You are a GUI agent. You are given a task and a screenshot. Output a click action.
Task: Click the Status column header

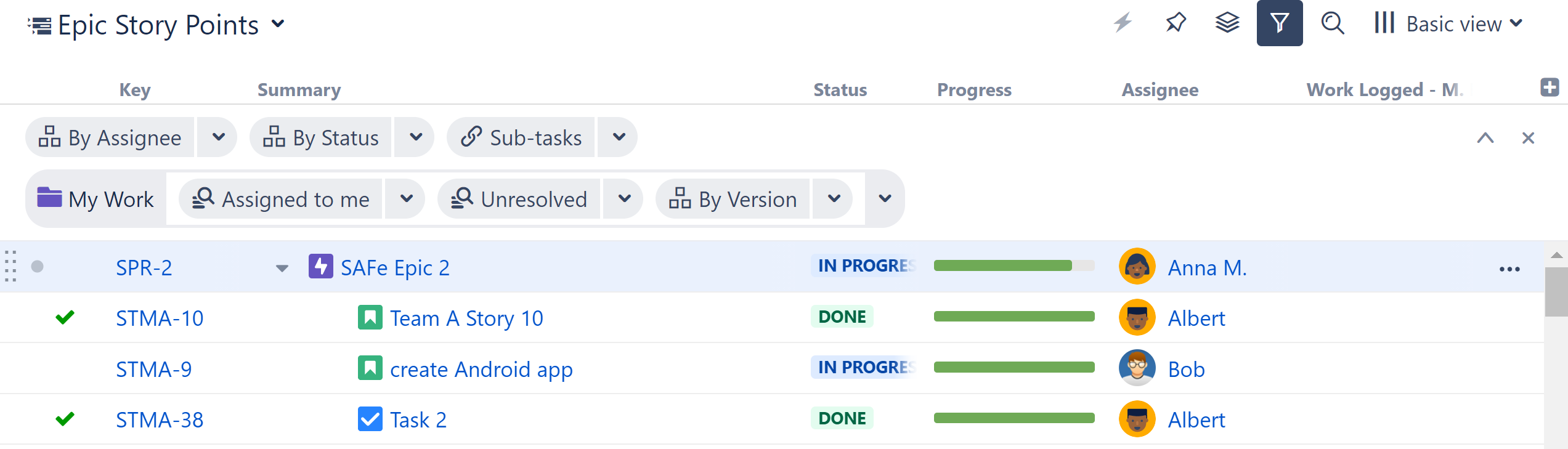tap(840, 90)
